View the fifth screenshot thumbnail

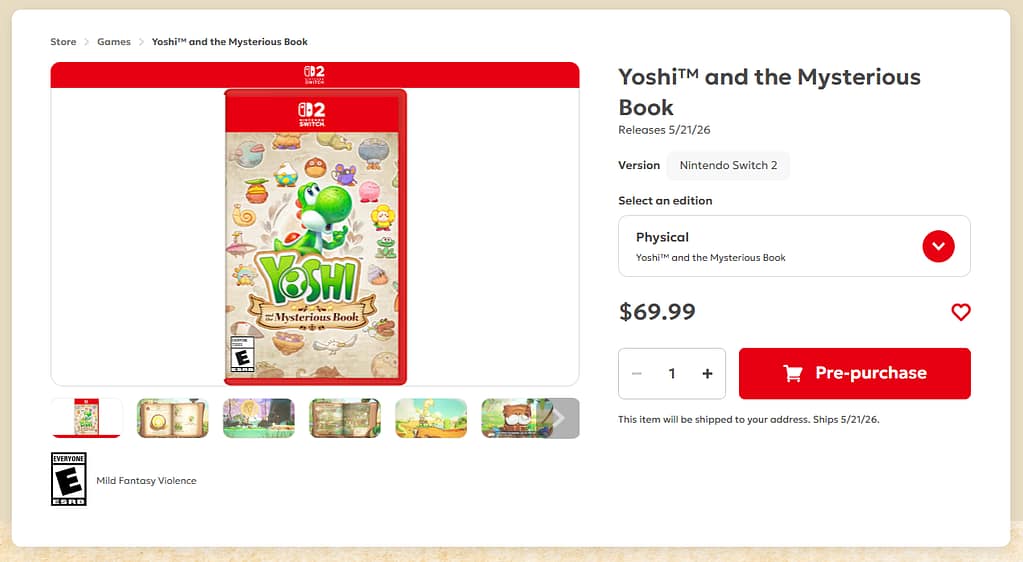(x=431, y=418)
